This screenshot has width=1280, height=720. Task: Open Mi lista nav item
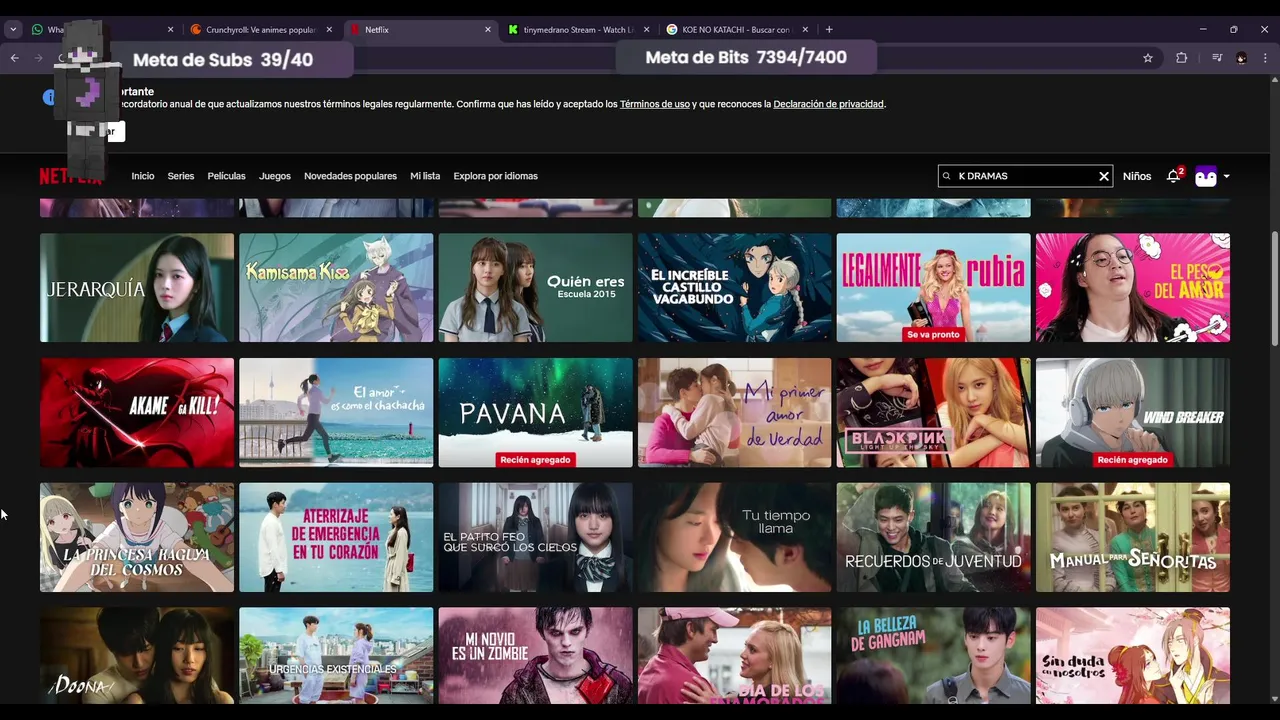click(425, 176)
